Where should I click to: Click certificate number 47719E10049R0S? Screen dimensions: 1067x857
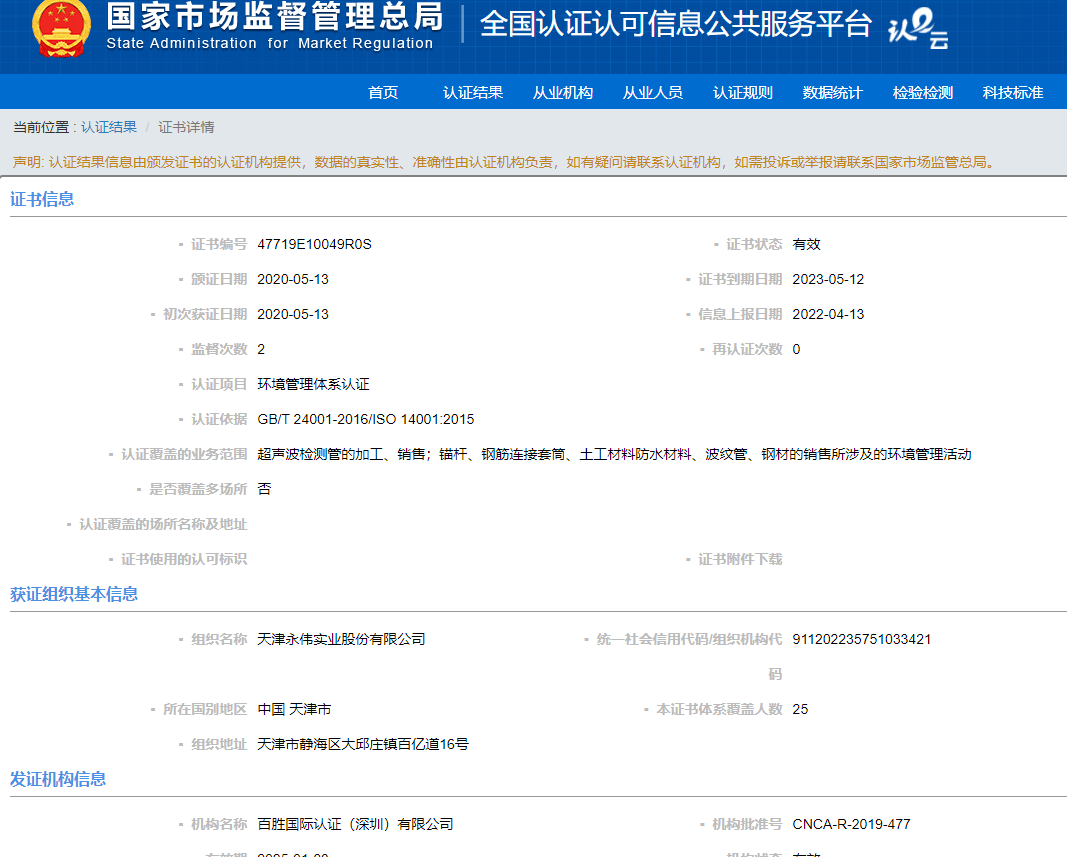[314, 244]
